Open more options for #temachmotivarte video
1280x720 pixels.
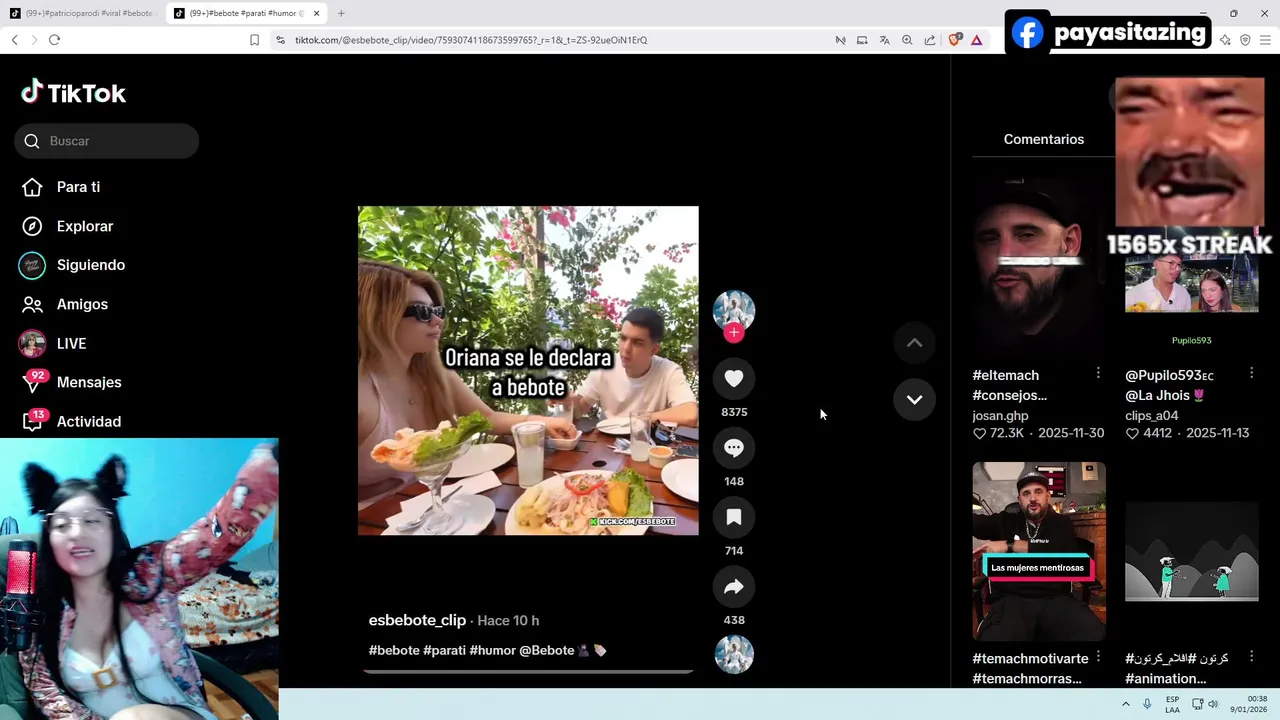(1098, 657)
